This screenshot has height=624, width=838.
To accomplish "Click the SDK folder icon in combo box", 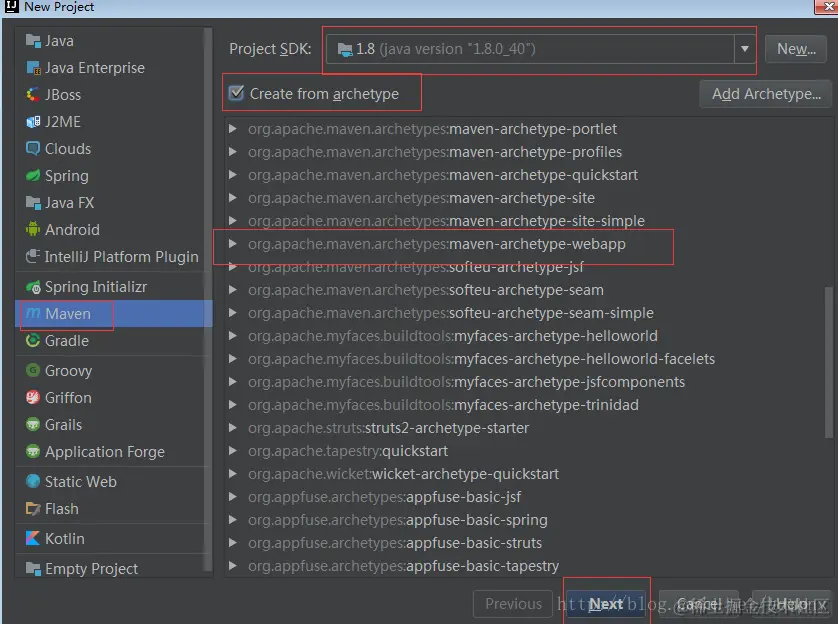I will (x=345, y=50).
